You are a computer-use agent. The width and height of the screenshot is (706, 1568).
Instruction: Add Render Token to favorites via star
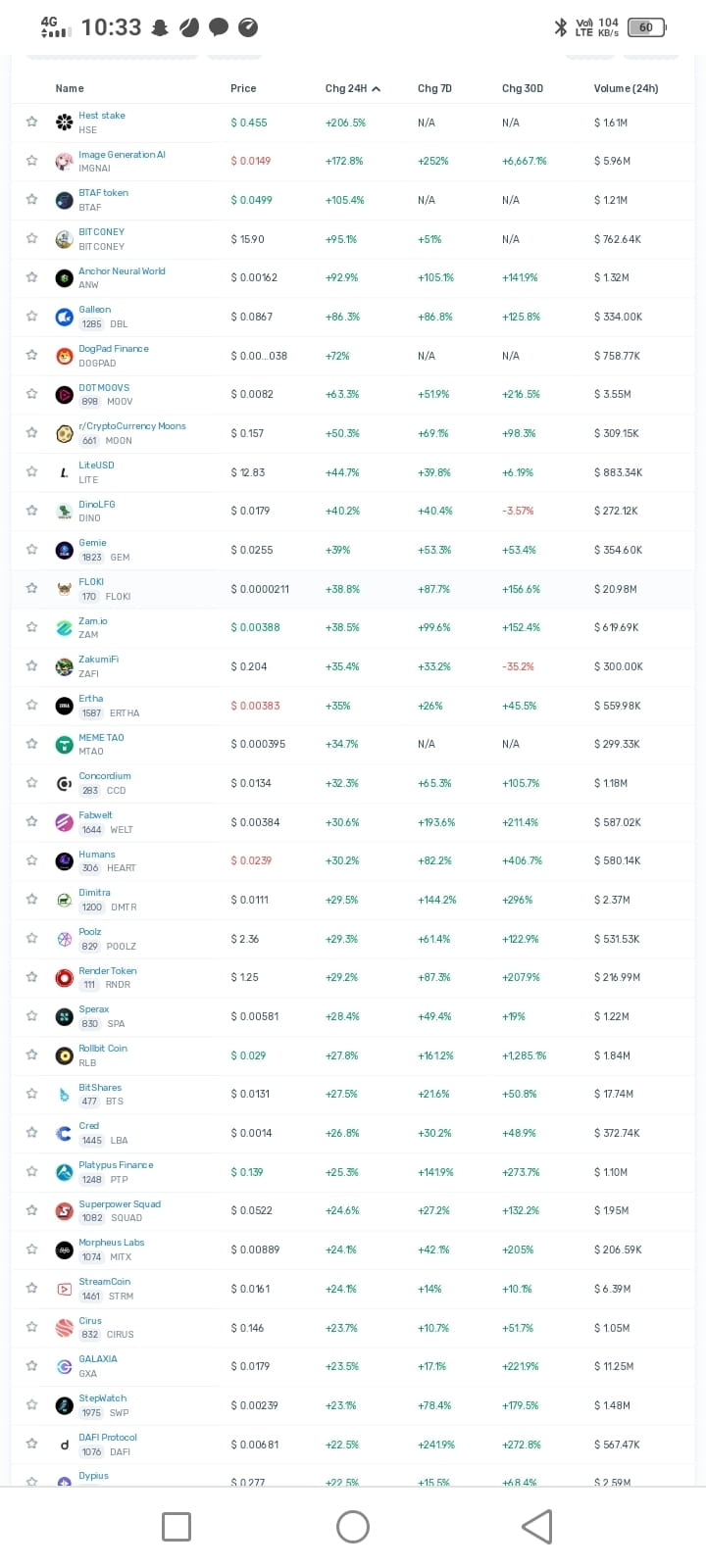31,977
